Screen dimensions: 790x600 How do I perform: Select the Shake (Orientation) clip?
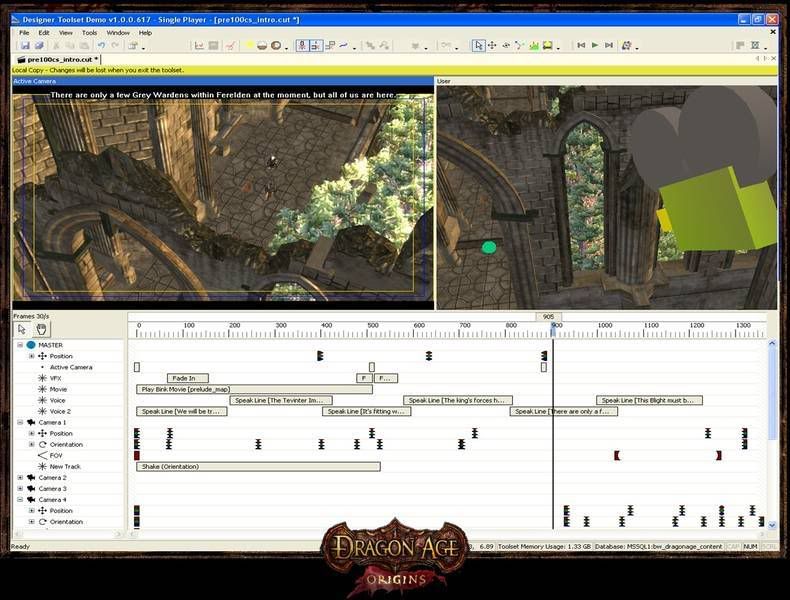tap(258, 466)
